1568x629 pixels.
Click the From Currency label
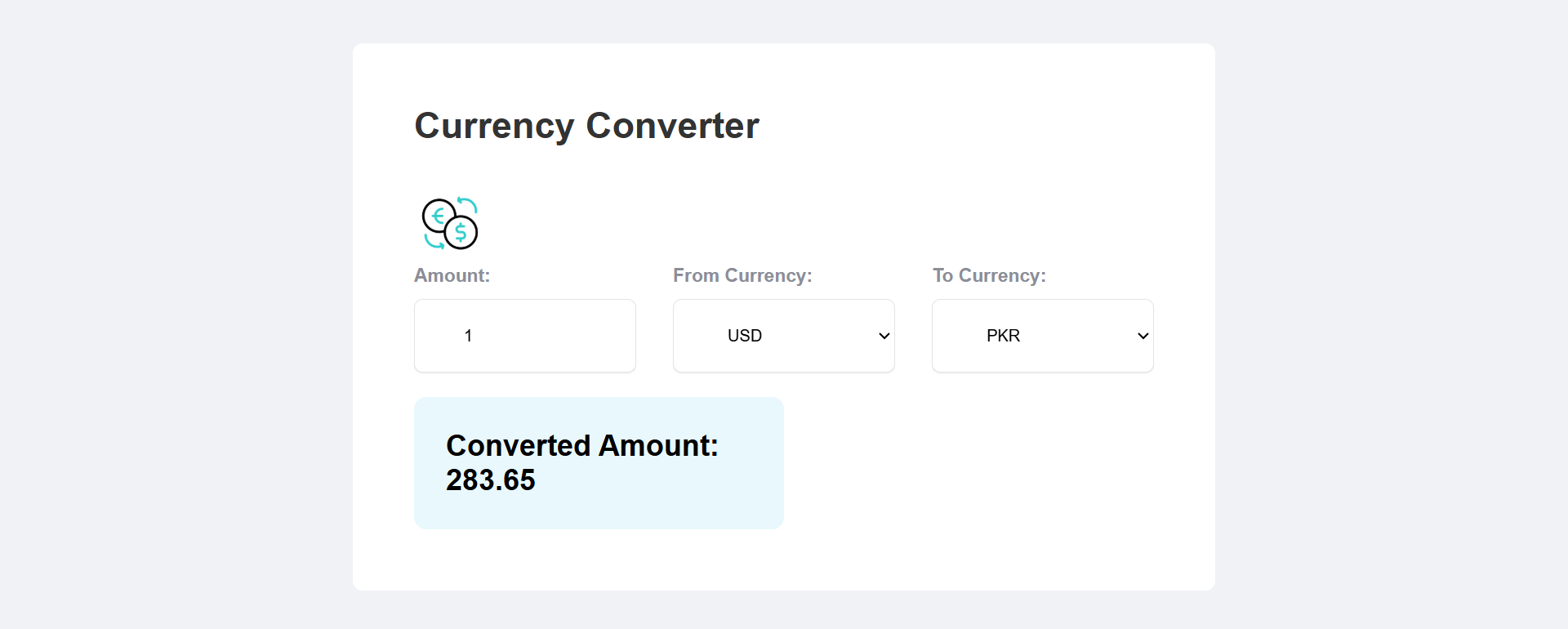(742, 275)
